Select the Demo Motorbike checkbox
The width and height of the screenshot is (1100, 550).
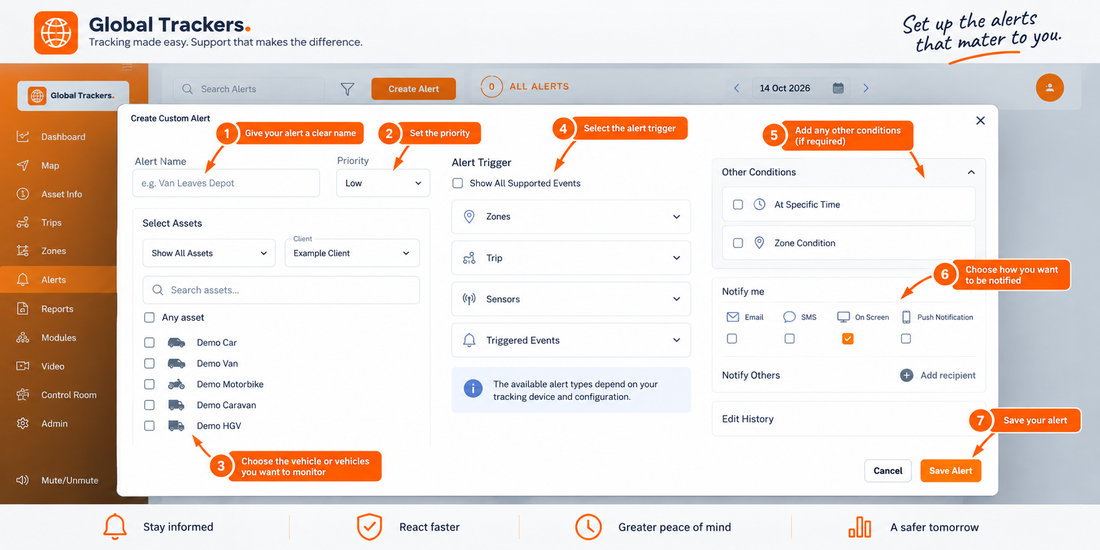149,384
